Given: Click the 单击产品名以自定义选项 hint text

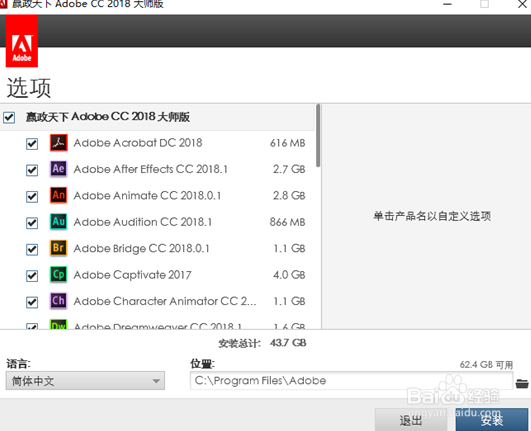Looking at the screenshot, I should click(x=432, y=216).
